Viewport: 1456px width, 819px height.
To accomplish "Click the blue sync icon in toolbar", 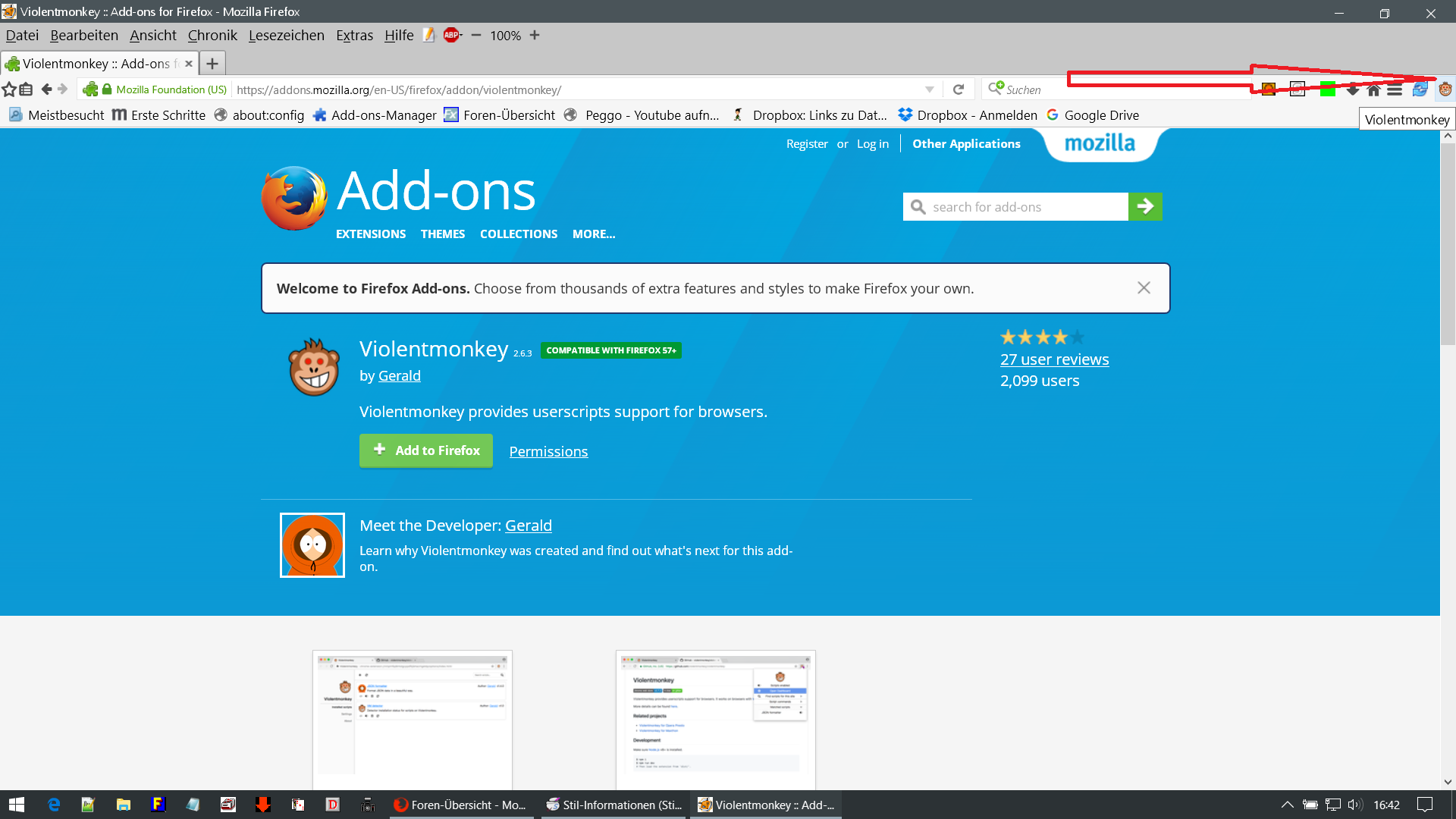I will pyautogui.click(x=1420, y=89).
